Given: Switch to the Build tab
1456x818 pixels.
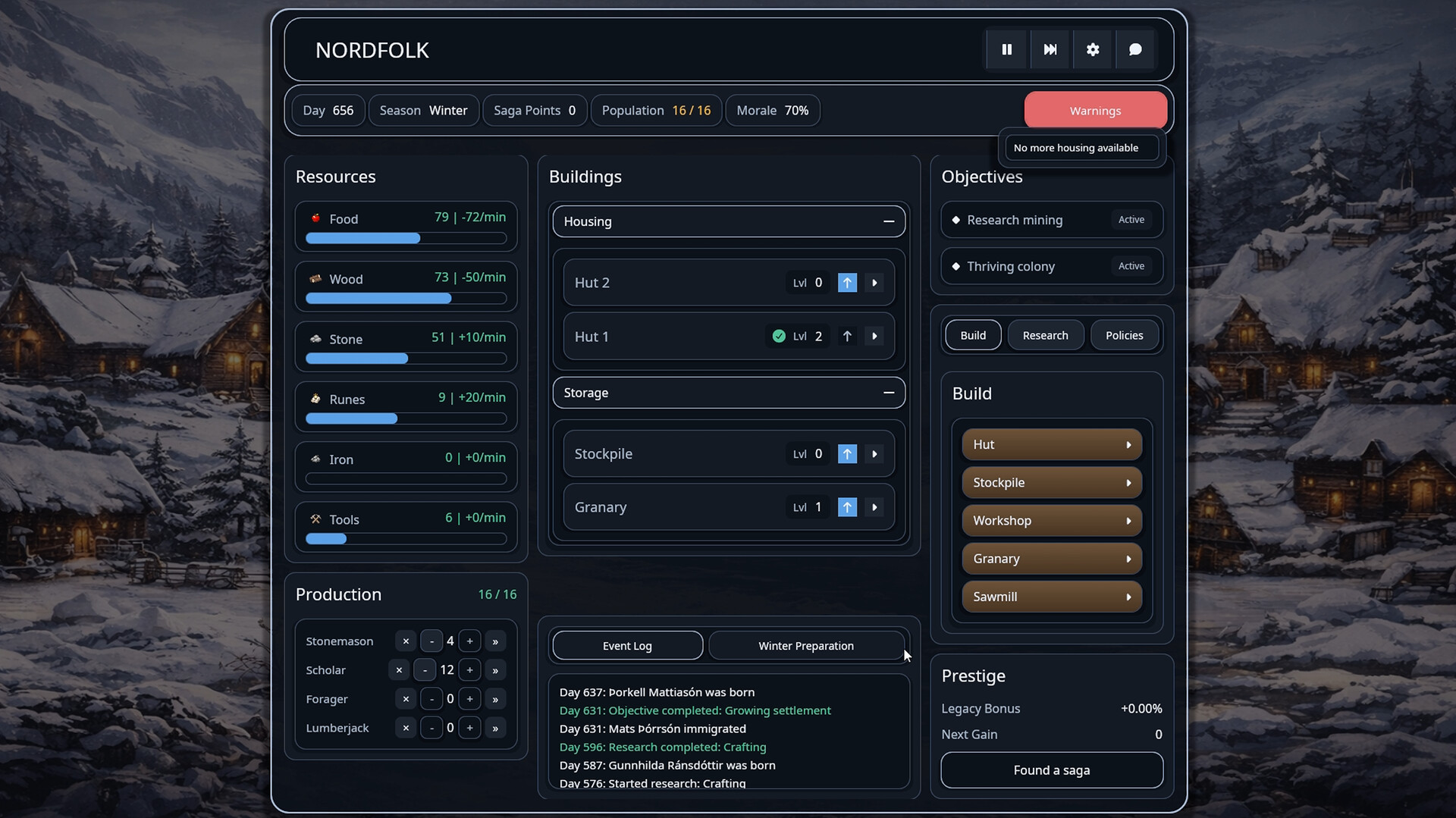Looking at the screenshot, I should pyautogui.click(x=973, y=335).
